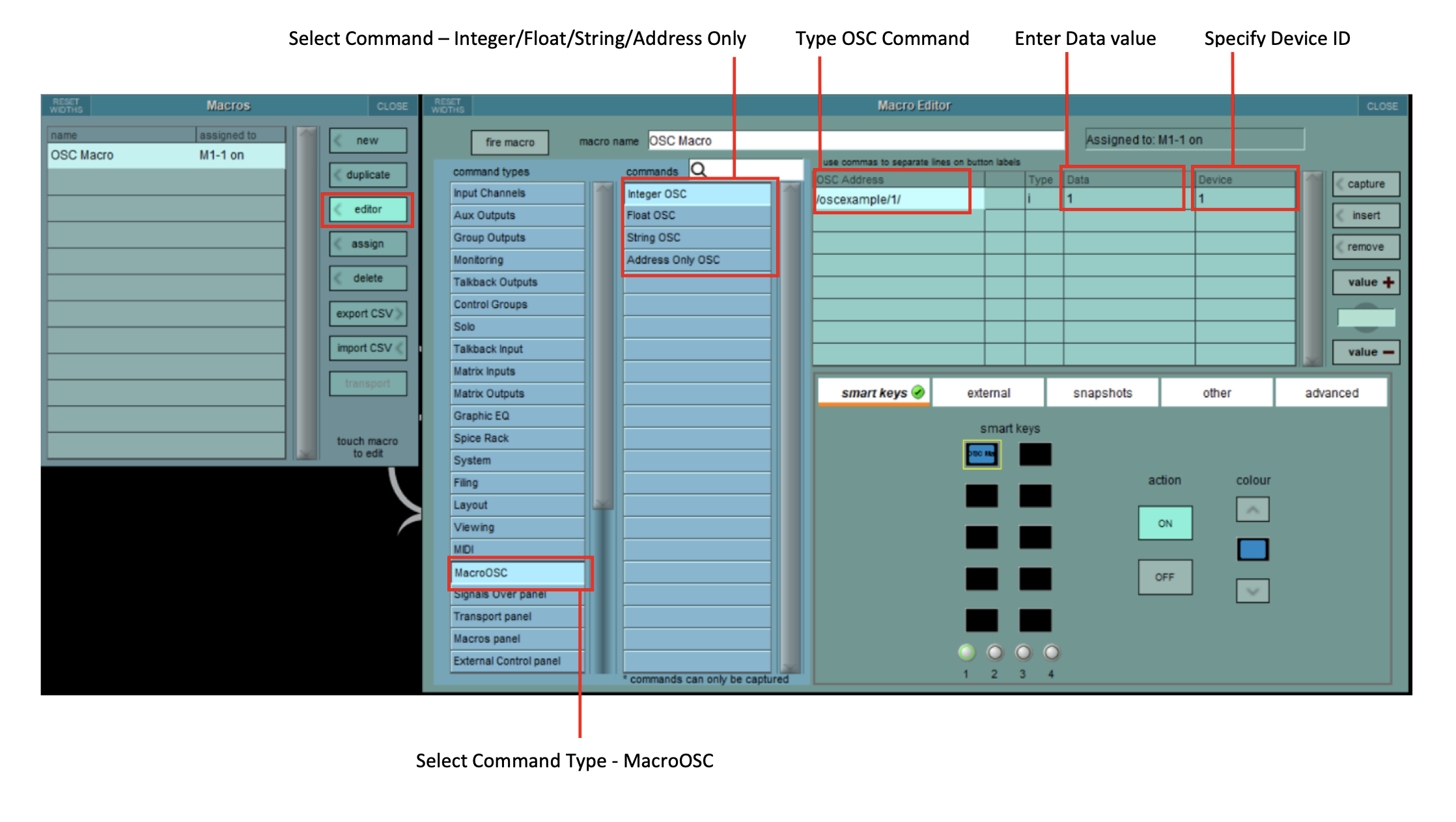Choose the Float OSC command
The width and height of the screenshot is (1456, 822).
pyautogui.click(x=697, y=216)
